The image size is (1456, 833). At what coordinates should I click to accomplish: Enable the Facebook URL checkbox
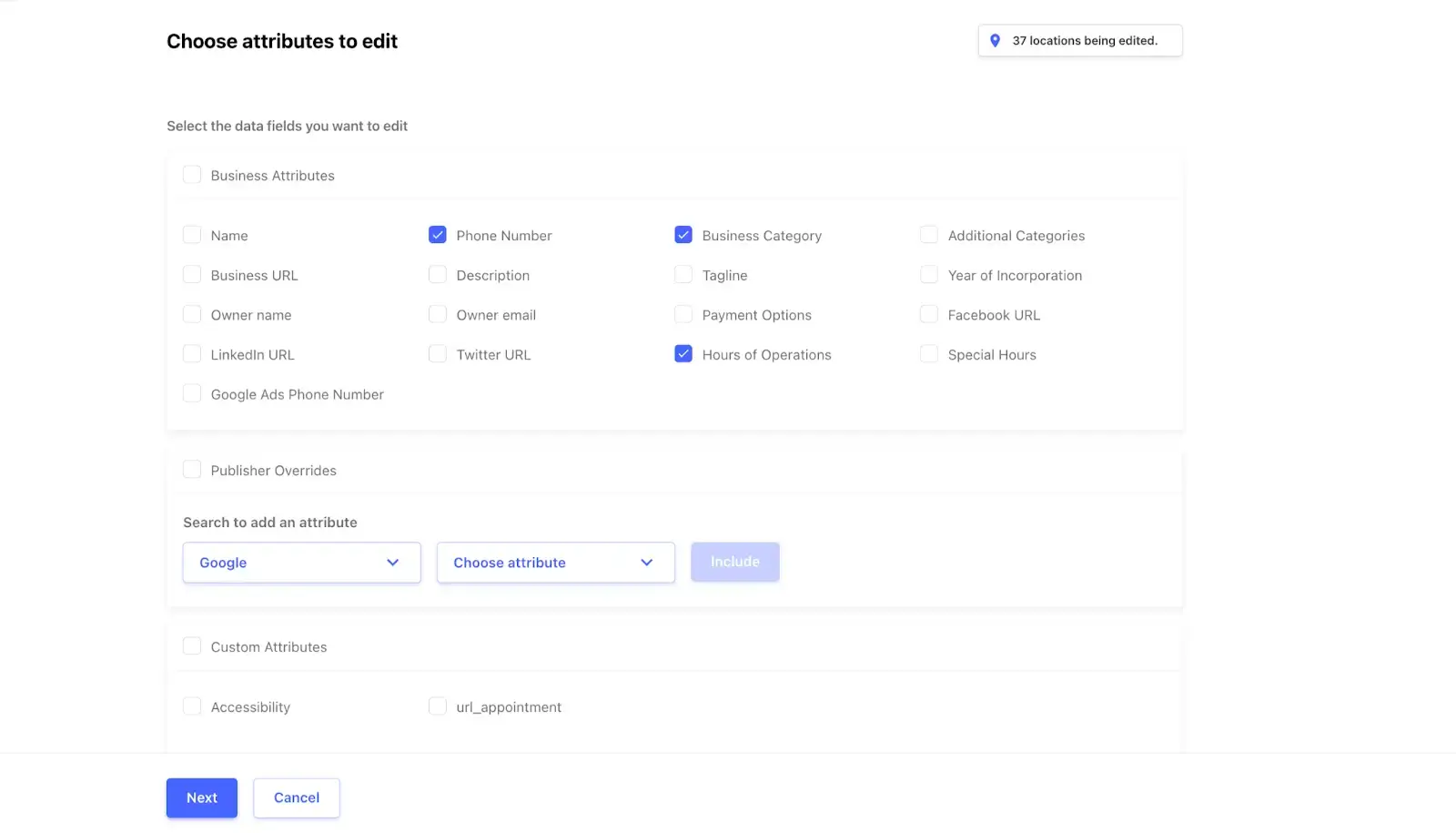[x=929, y=314]
